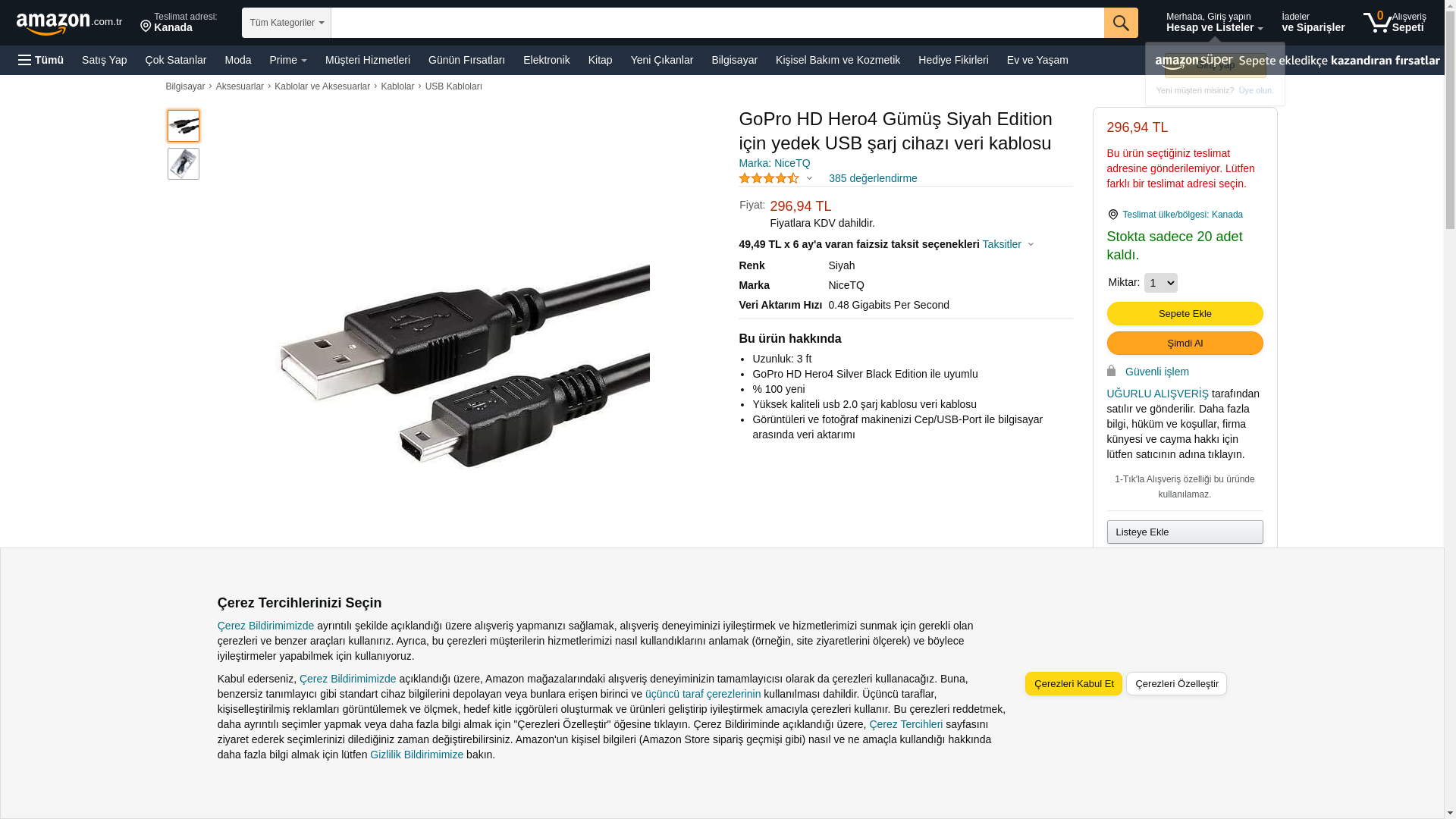Go to the Elektronik menu item

pos(546,60)
